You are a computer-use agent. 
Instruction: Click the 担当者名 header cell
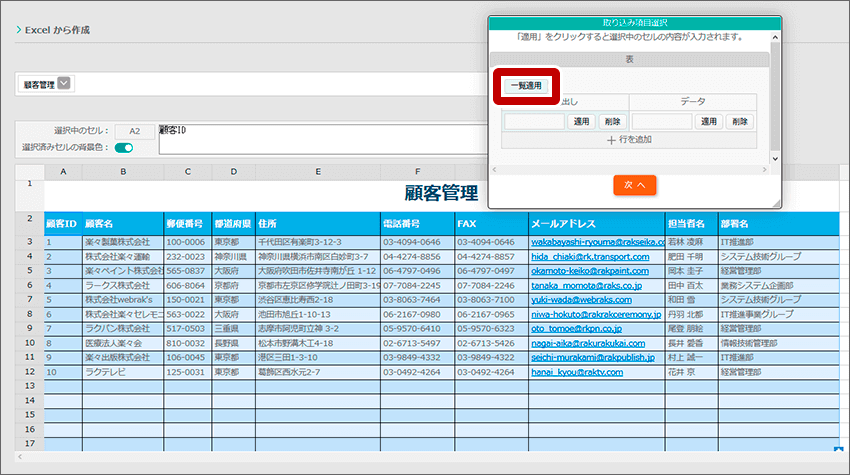[x=692, y=223]
